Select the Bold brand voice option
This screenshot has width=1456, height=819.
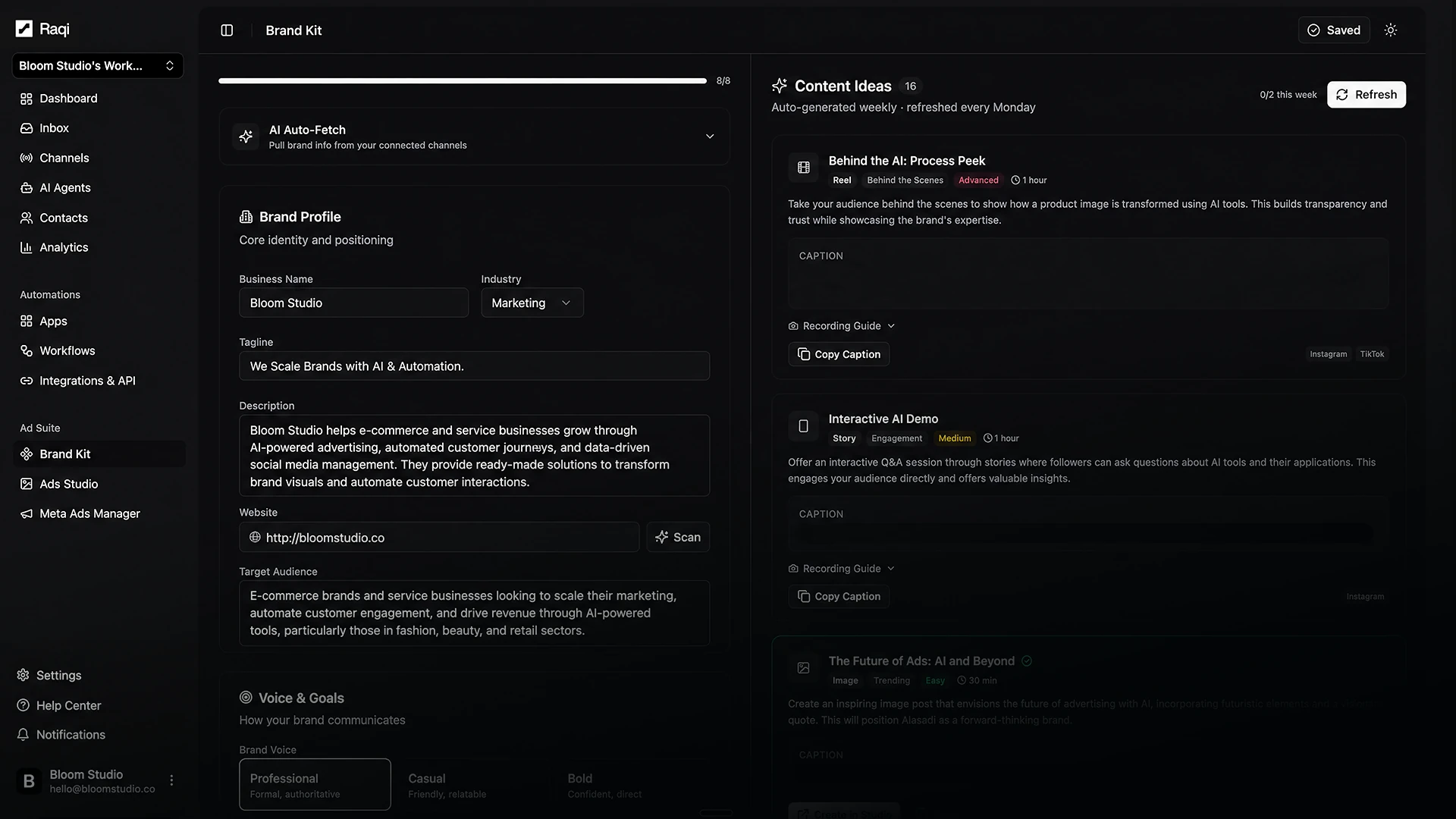pos(634,785)
